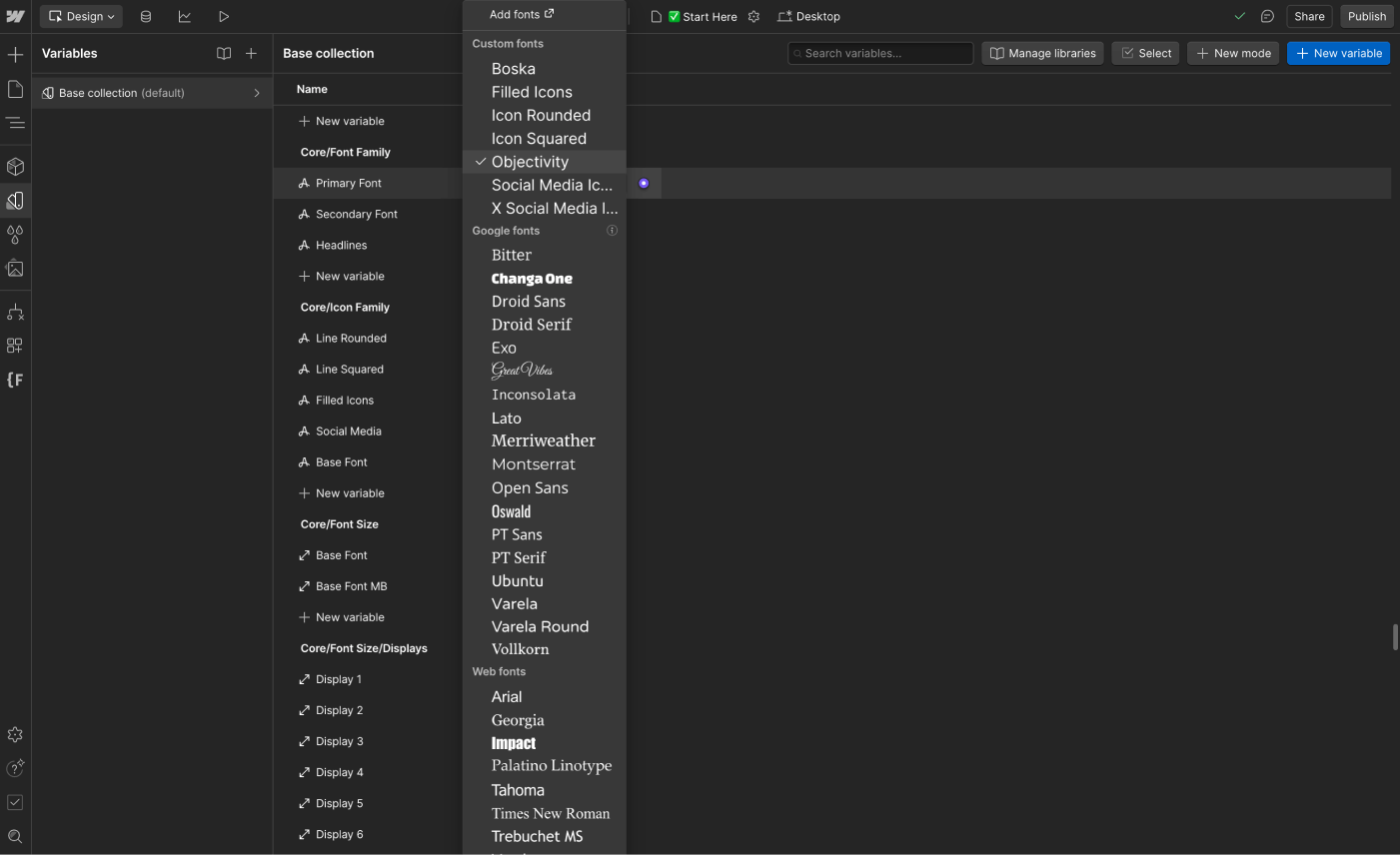Click the Publish button
The width and height of the screenshot is (1400, 855).
click(1366, 16)
